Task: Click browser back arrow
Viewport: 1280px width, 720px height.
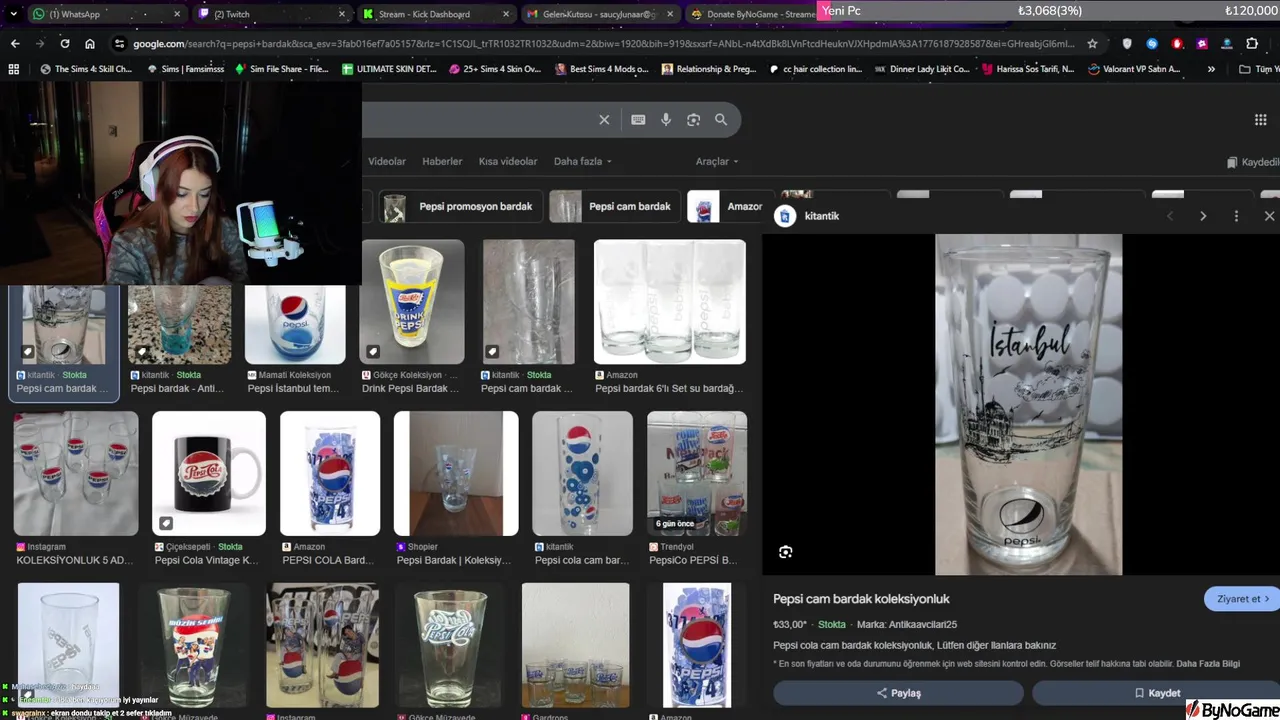Action: coord(15,44)
